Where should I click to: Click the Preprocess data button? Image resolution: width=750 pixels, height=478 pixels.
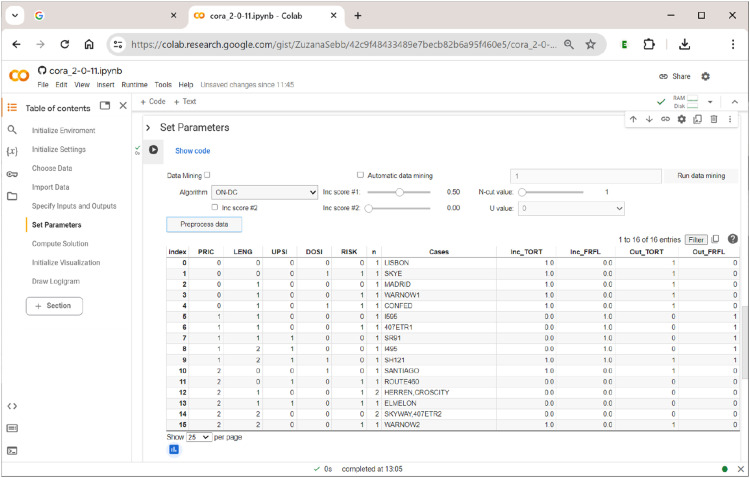click(x=204, y=224)
